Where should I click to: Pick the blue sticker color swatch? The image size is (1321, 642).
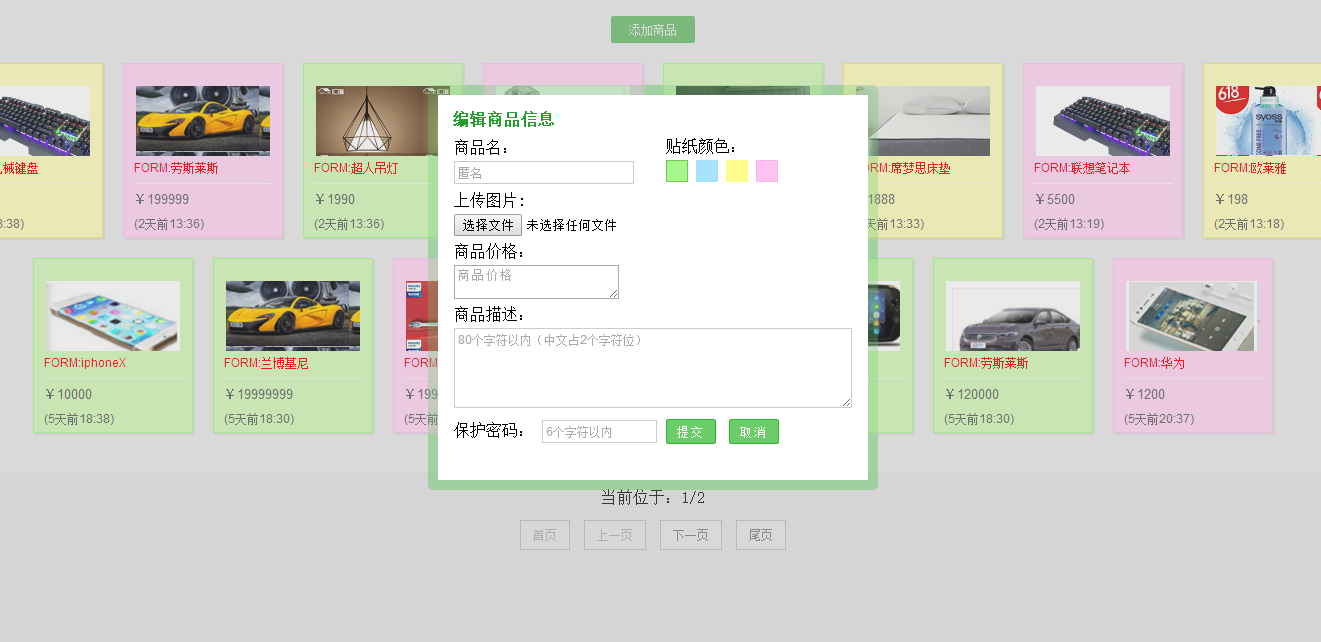point(707,171)
